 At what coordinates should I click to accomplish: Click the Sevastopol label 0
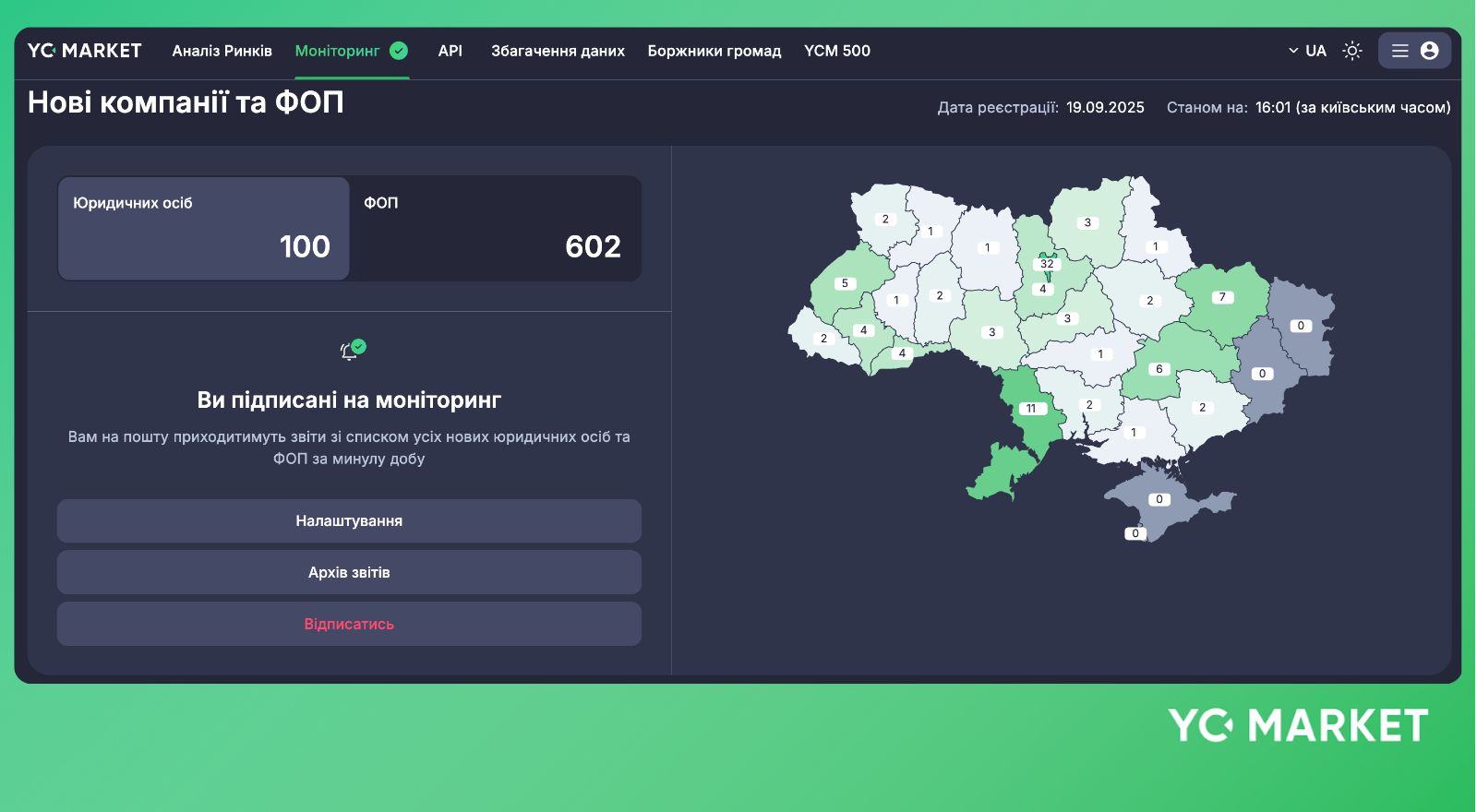click(1135, 533)
